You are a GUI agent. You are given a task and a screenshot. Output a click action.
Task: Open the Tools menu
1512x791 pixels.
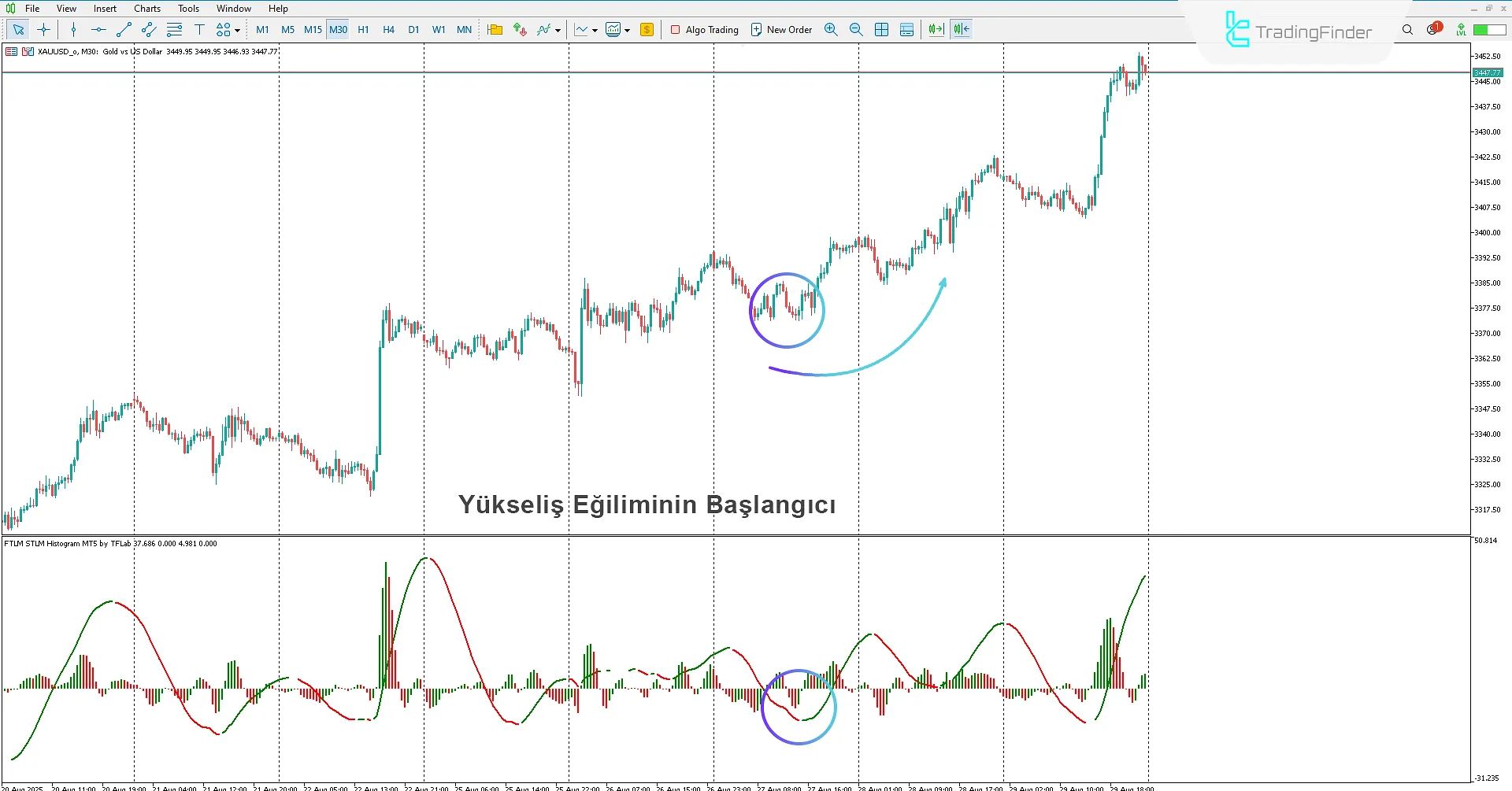pyautogui.click(x=187, y=8)
